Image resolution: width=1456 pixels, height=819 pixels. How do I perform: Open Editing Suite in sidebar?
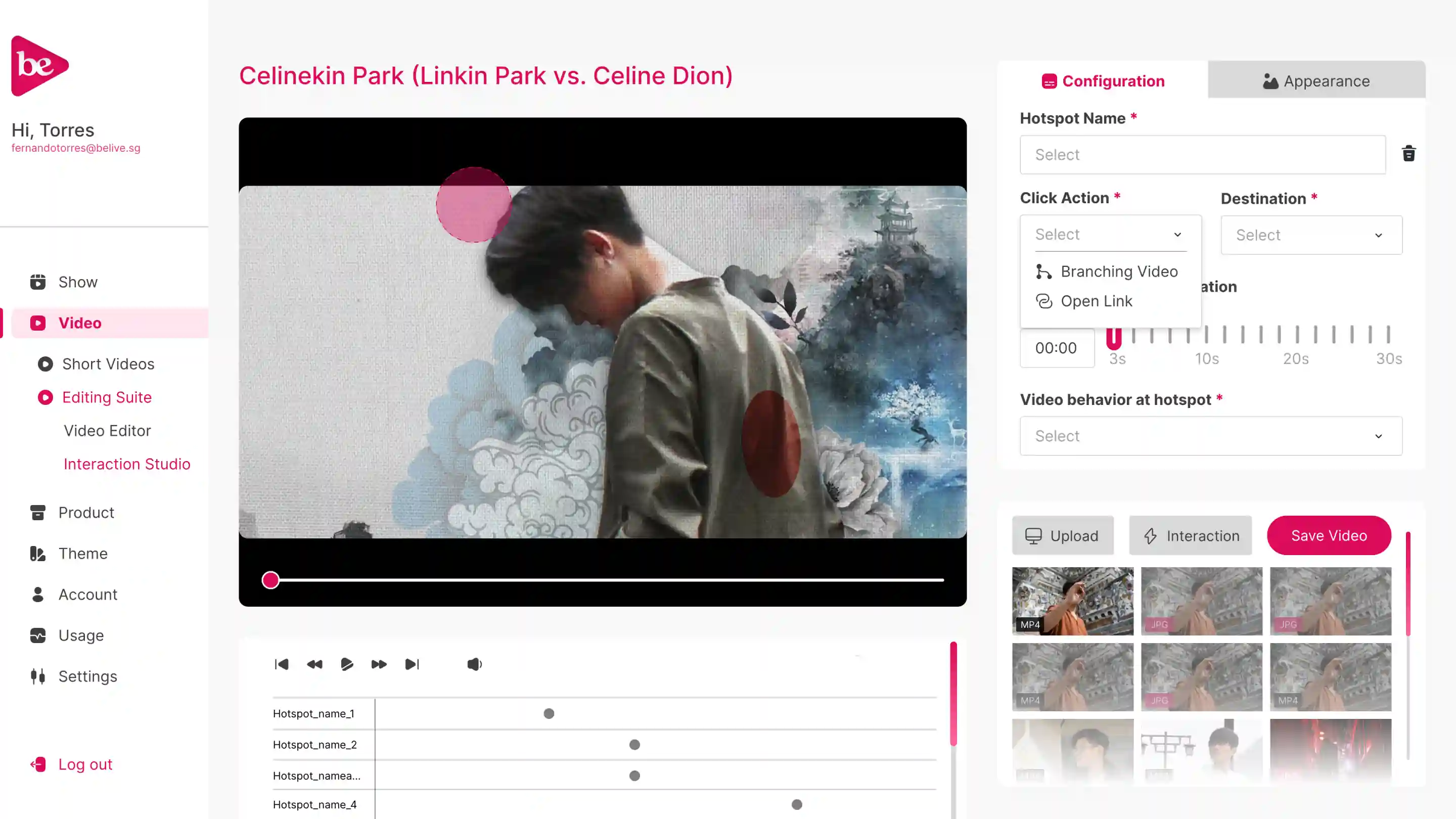pyautogui.click(x=107, y=397)
